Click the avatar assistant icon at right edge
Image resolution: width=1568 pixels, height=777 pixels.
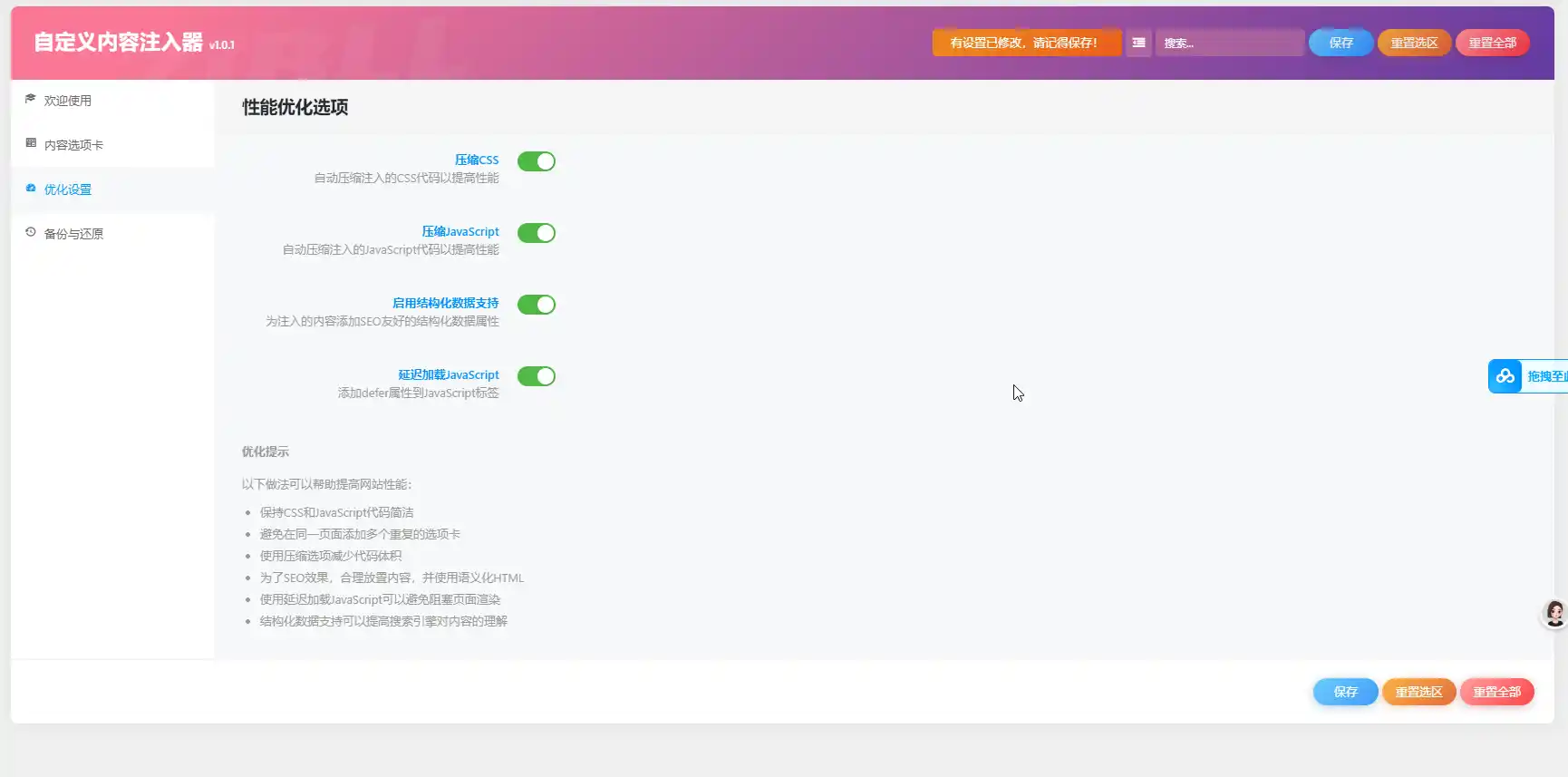click(x=1554, y=614)
